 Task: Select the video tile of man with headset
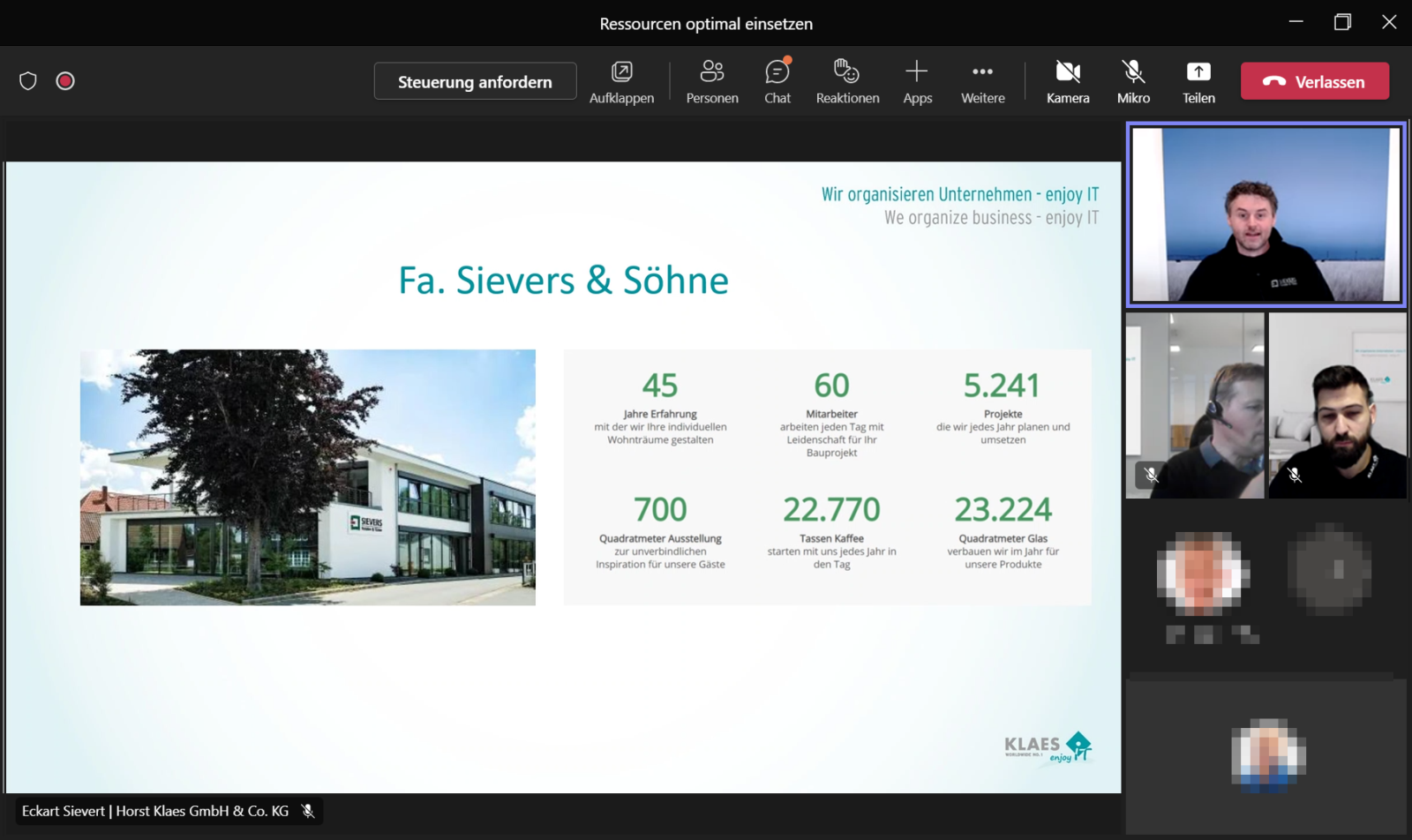[x=1195, y=405]
